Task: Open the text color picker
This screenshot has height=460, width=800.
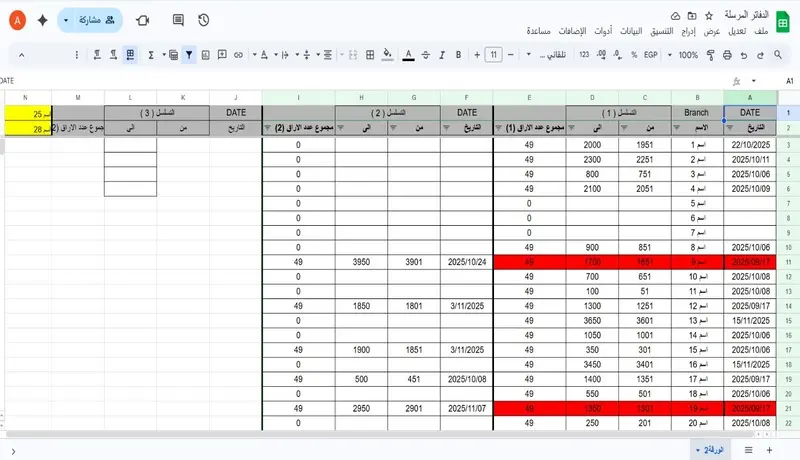Action: (x=408, y=55)
